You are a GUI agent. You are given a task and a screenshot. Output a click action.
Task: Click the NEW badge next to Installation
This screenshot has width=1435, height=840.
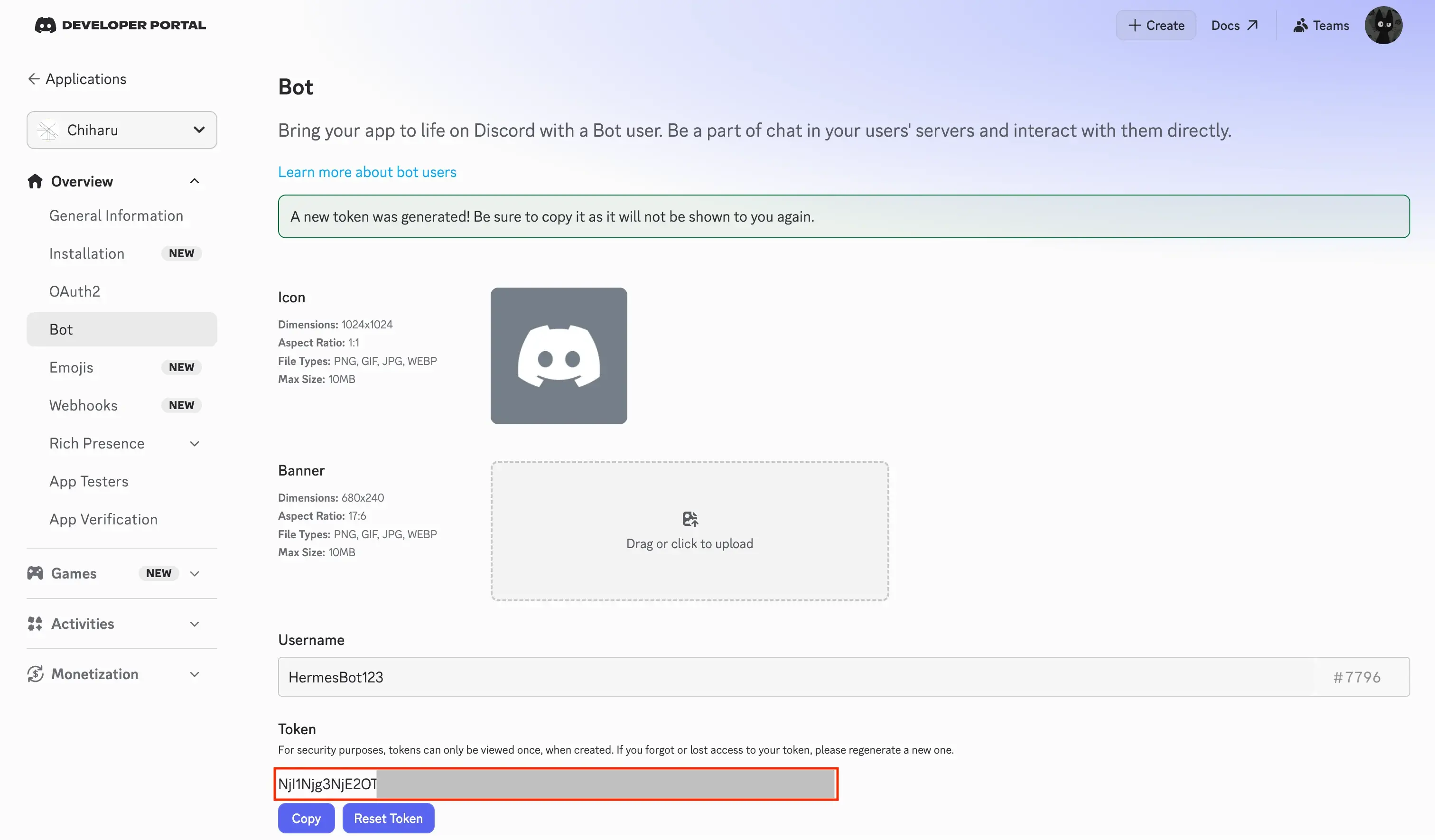tap(182, 253)
